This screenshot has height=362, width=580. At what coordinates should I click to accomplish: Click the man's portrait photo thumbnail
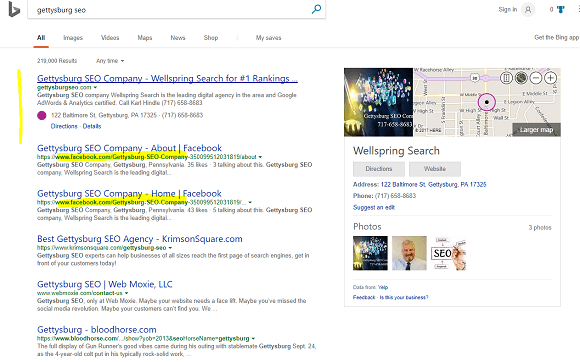409,253
